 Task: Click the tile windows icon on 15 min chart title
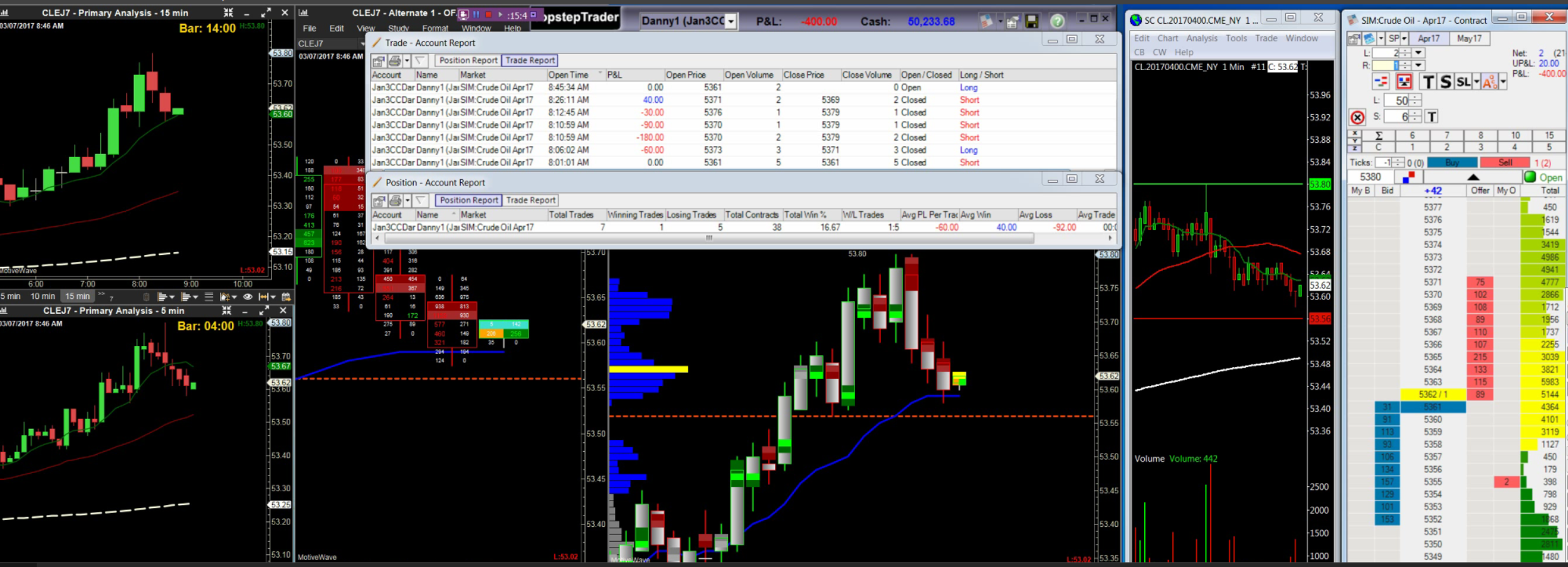[228, 13]
